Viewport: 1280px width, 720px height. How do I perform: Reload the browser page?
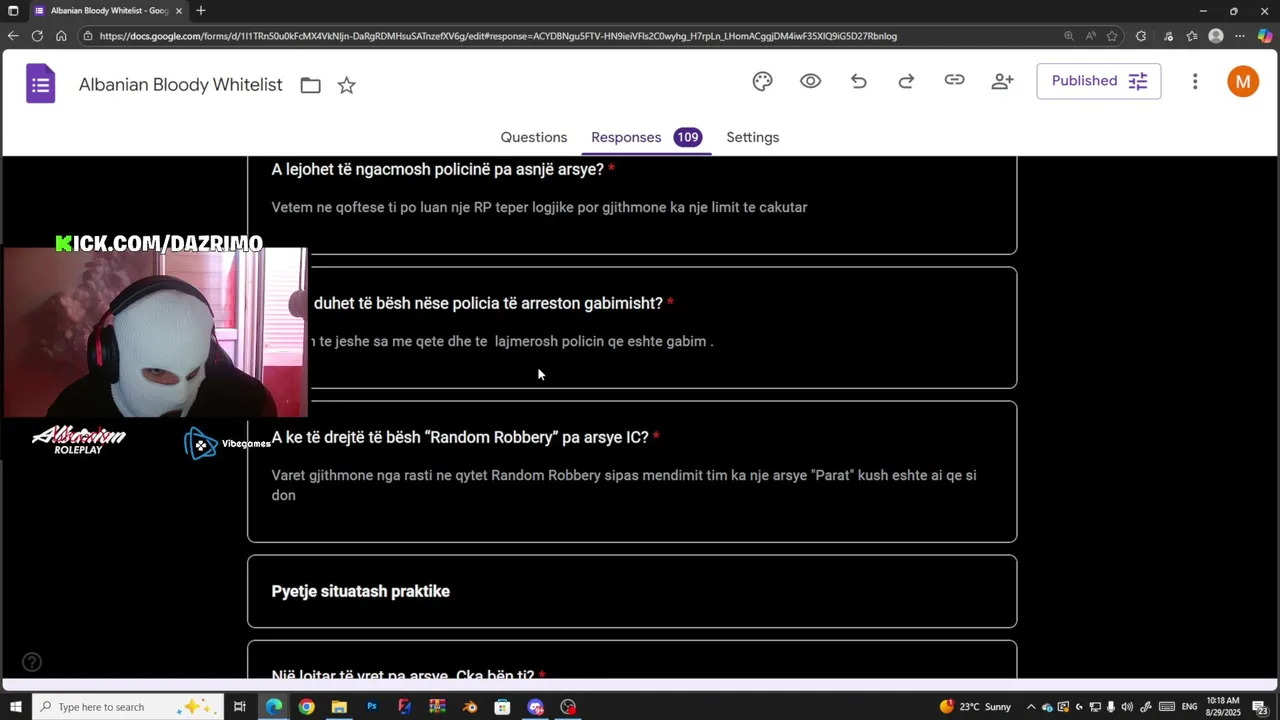(37, 36)
